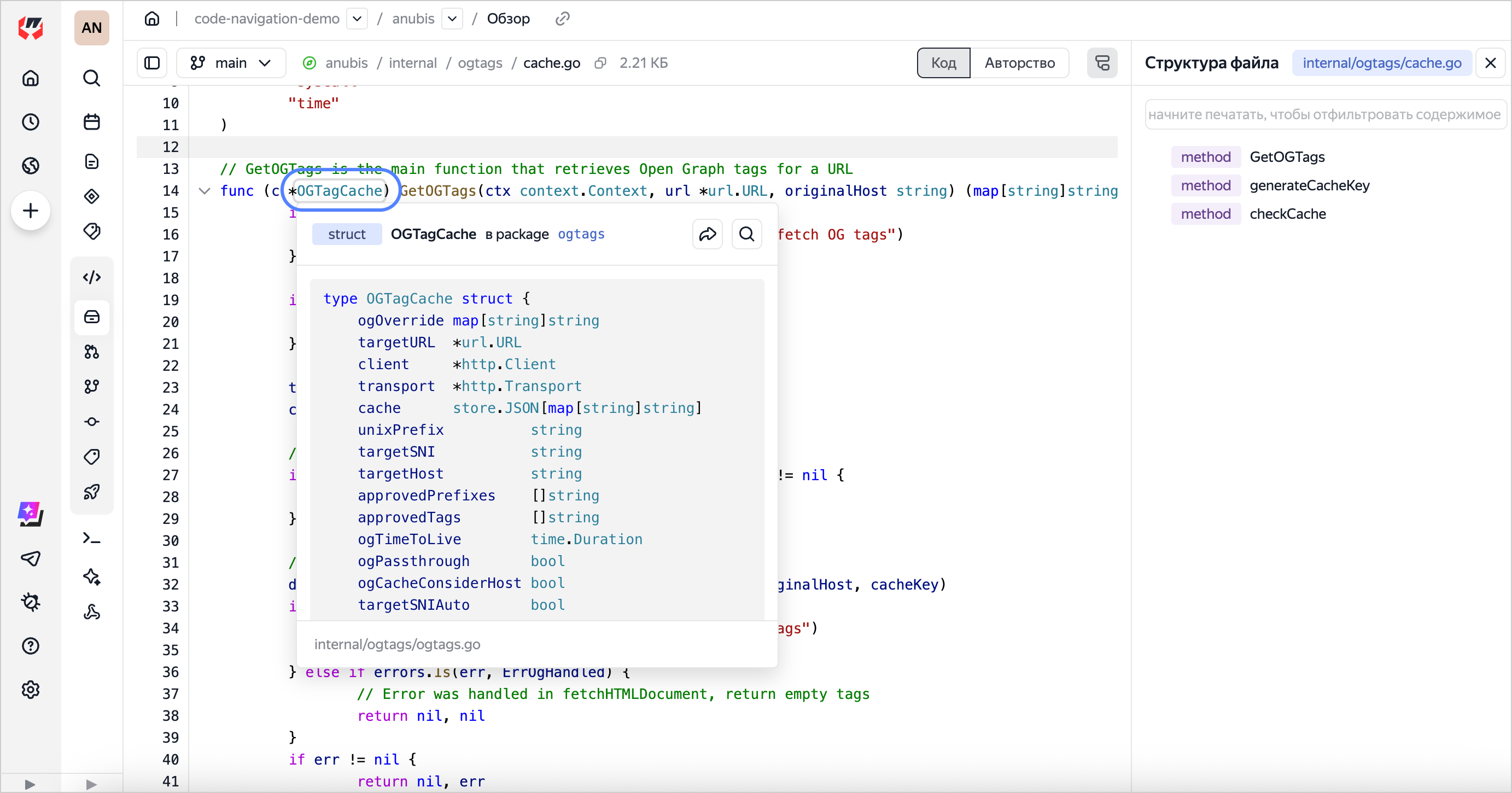Viewport: 1512px width, 793px height.
Task: Open the pull requests icon in the sidebar
Action: tap(91, 352)
